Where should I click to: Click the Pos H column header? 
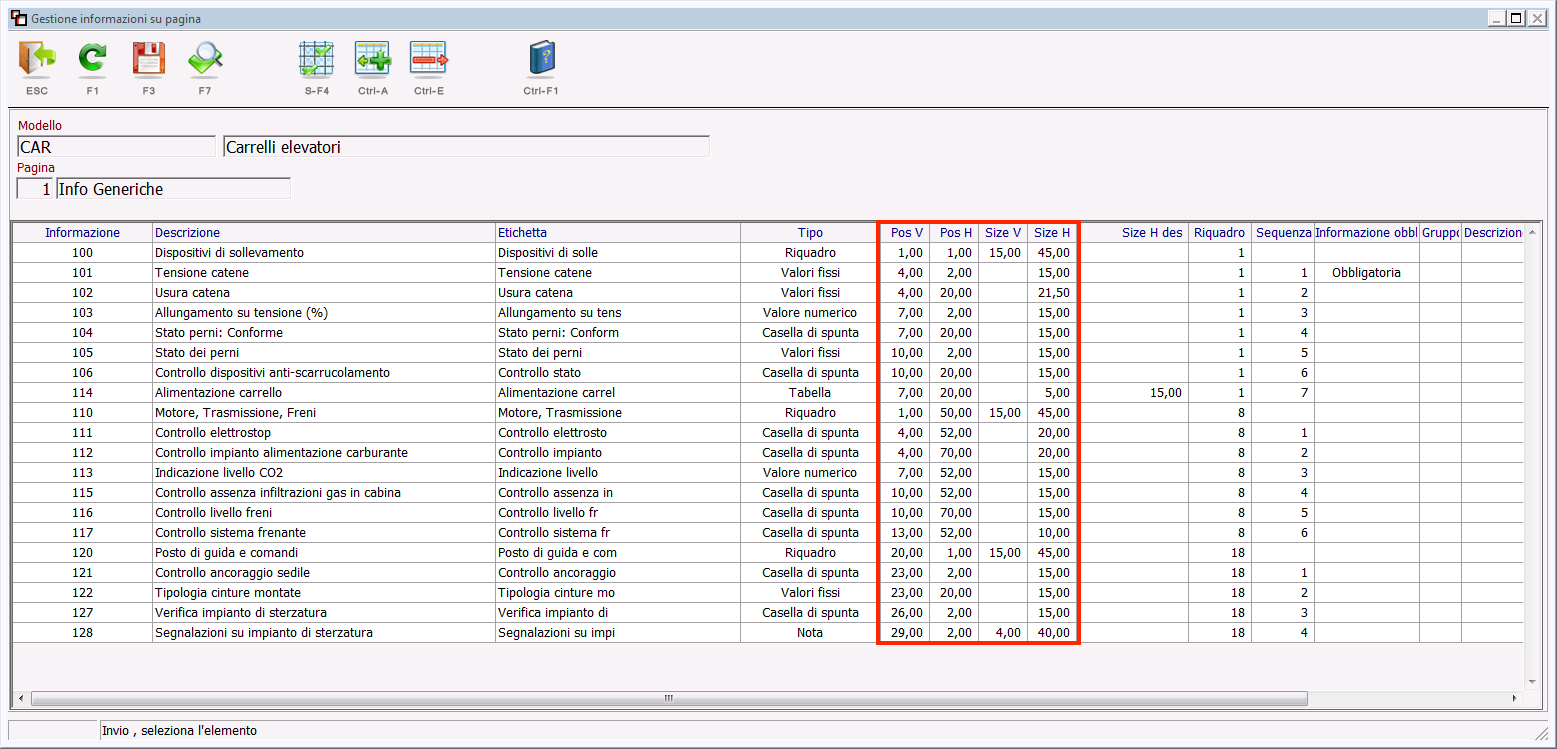point(955,233)
